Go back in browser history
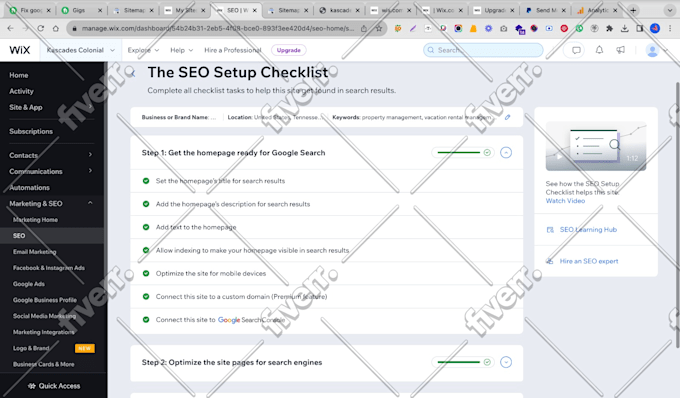This screenshot has width=680, height=398. (x=10, y=28)
